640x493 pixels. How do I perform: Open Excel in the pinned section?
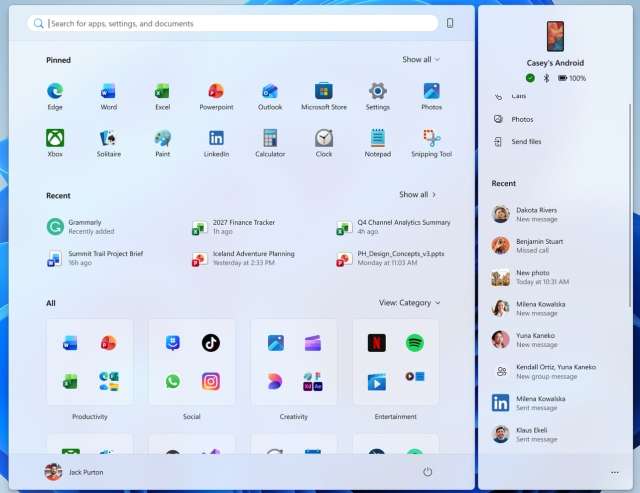pos(162,96)
